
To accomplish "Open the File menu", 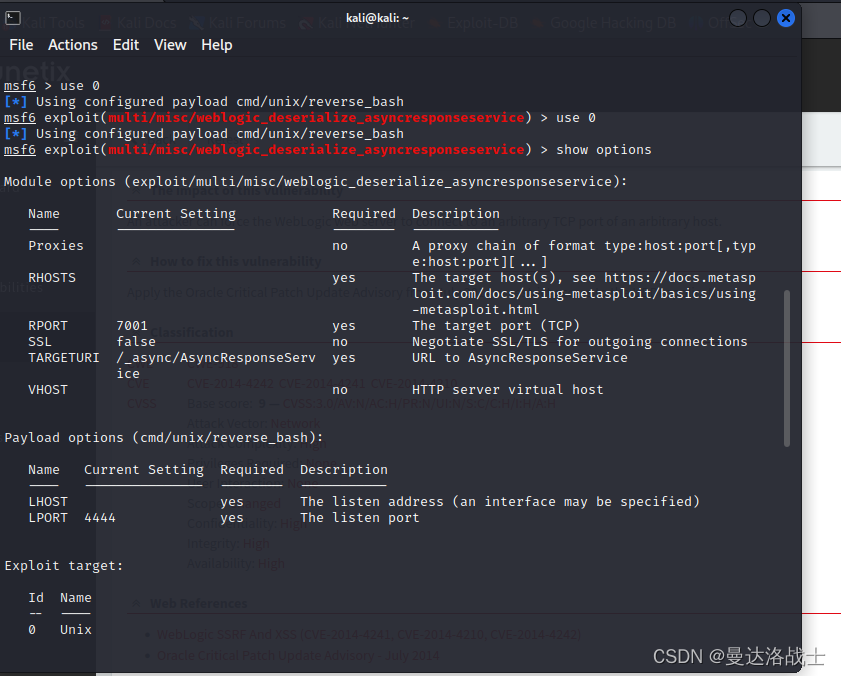I will tap(21, 45).
